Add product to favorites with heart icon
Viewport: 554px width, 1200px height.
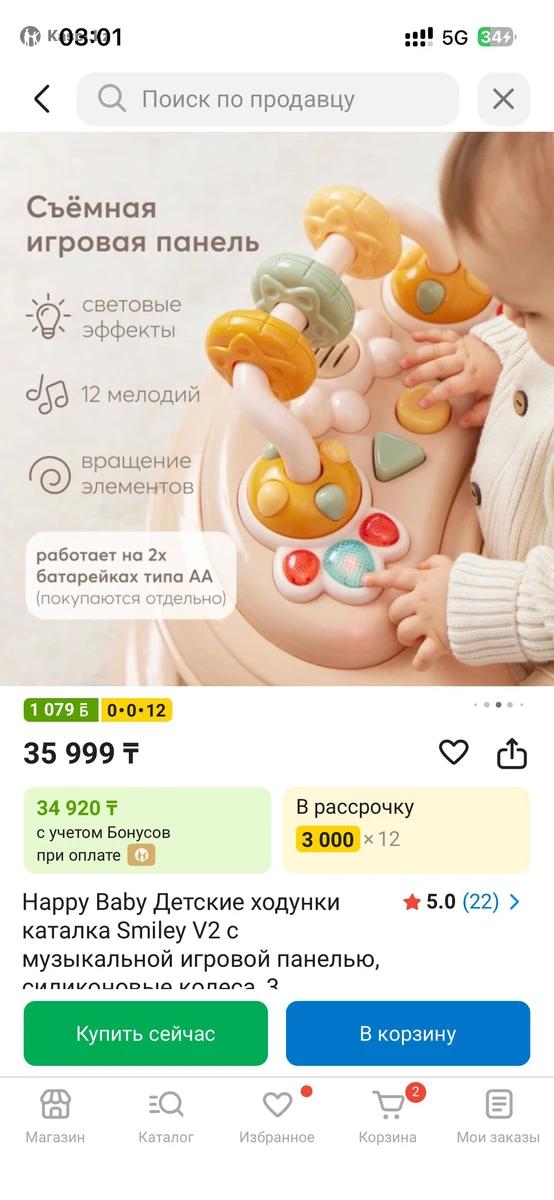click(x=454, y=752)
